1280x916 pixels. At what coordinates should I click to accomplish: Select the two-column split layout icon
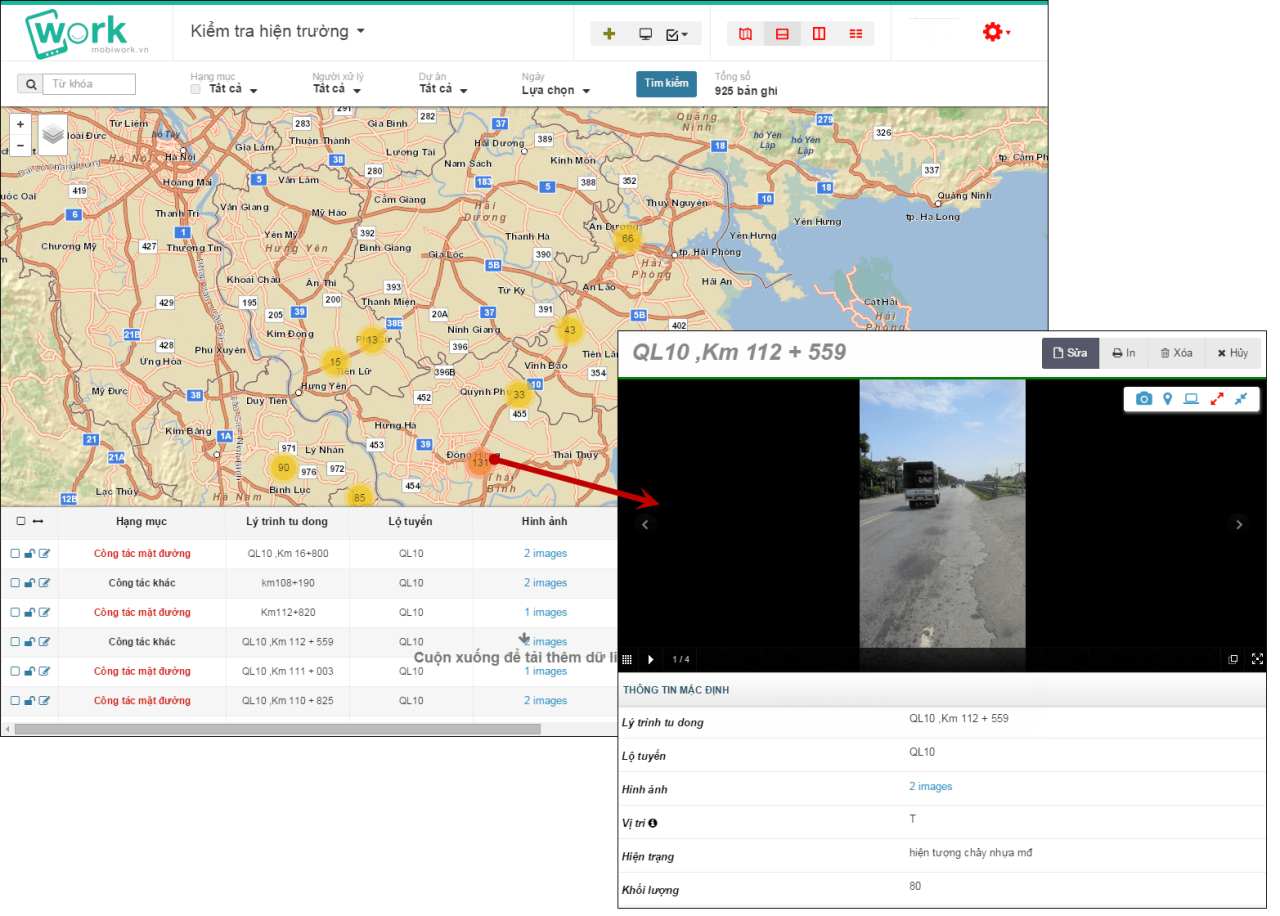819,34
